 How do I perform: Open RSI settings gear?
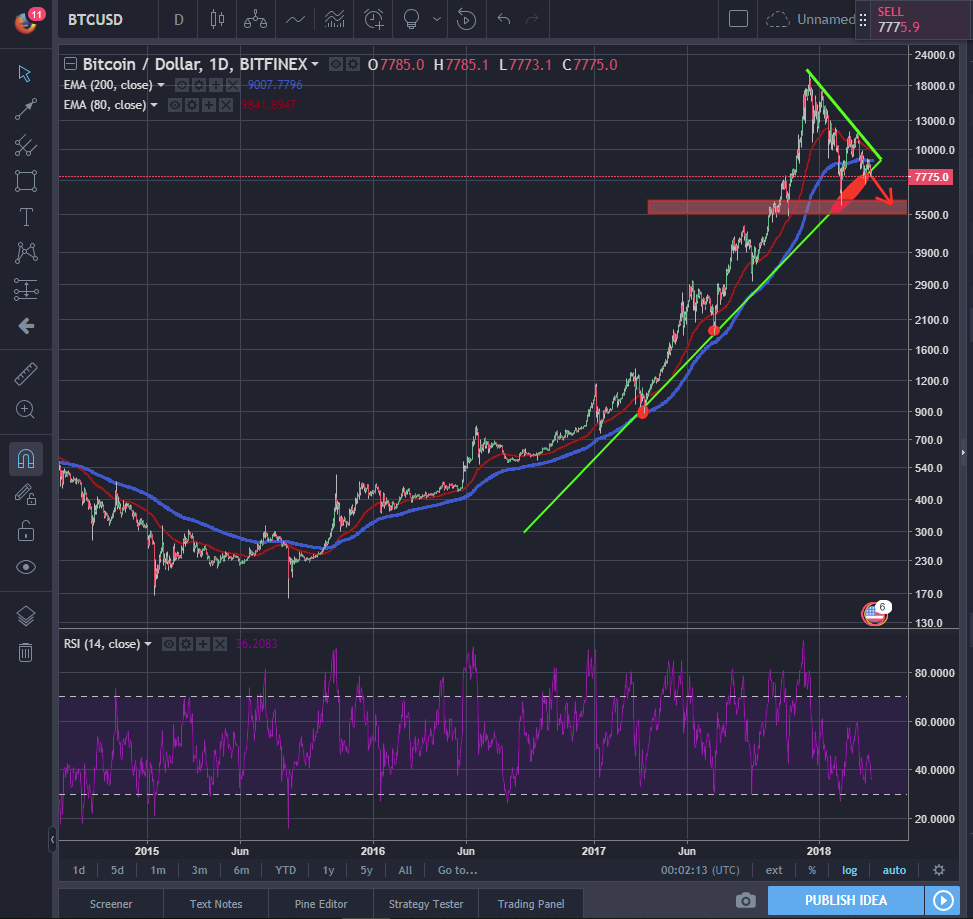pyautogui.click(x=186, y=644)
